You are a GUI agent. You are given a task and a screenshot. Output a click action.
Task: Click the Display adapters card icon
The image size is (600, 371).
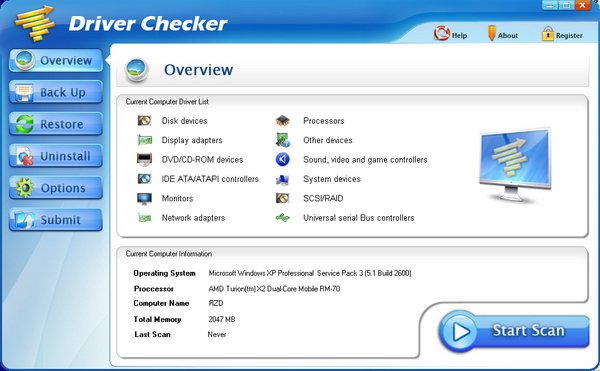tap(144, 140)
